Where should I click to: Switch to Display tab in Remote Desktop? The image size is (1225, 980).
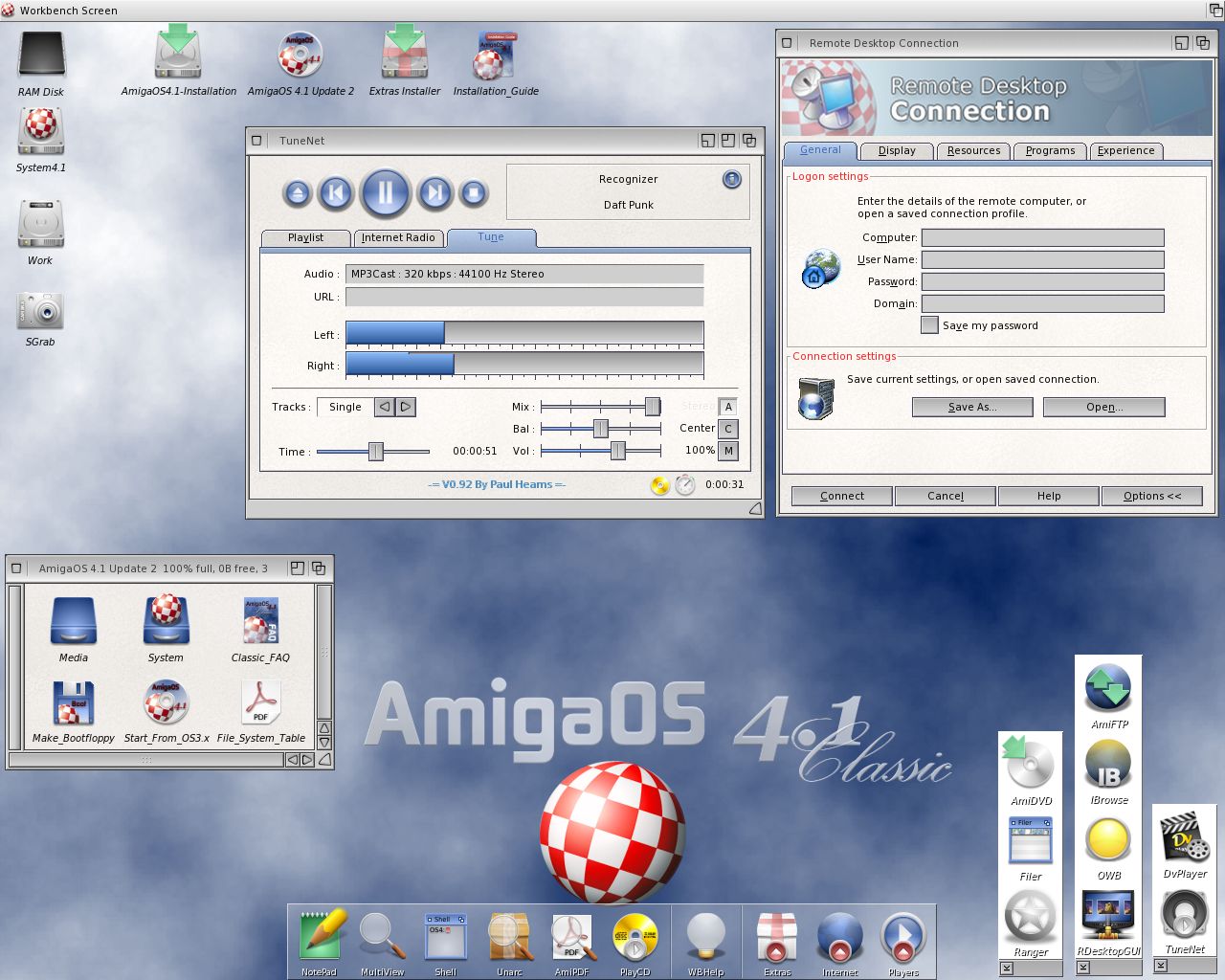click(x=897, y=150)
